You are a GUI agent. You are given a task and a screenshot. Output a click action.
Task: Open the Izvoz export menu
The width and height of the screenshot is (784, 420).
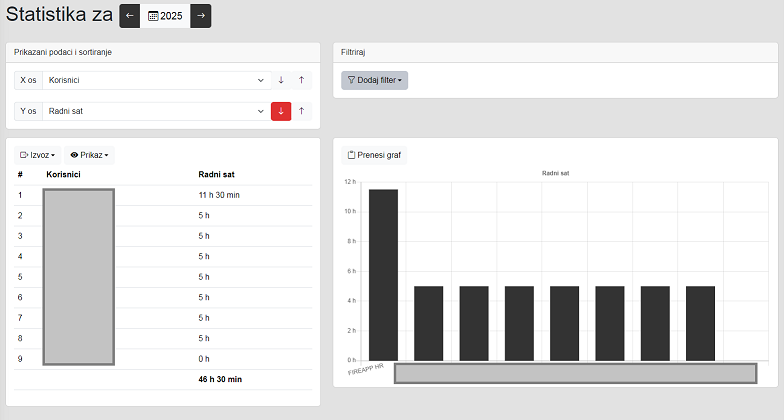(x=38, y=155)
